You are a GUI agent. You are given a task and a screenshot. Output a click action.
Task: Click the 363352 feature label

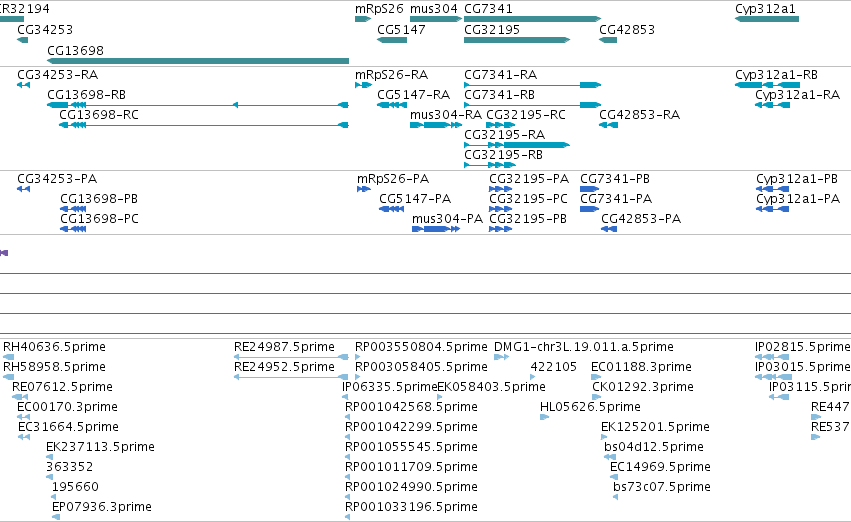click(x=69, y=467)
